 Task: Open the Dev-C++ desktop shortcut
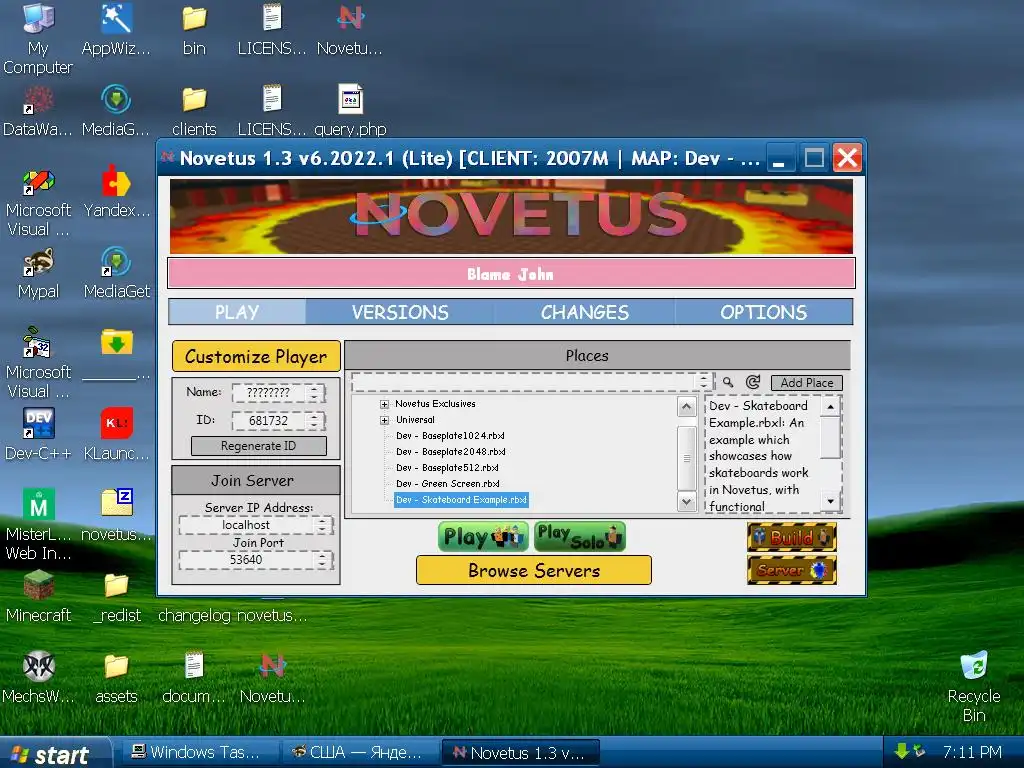pyautogui.click(x=38, y=434)
